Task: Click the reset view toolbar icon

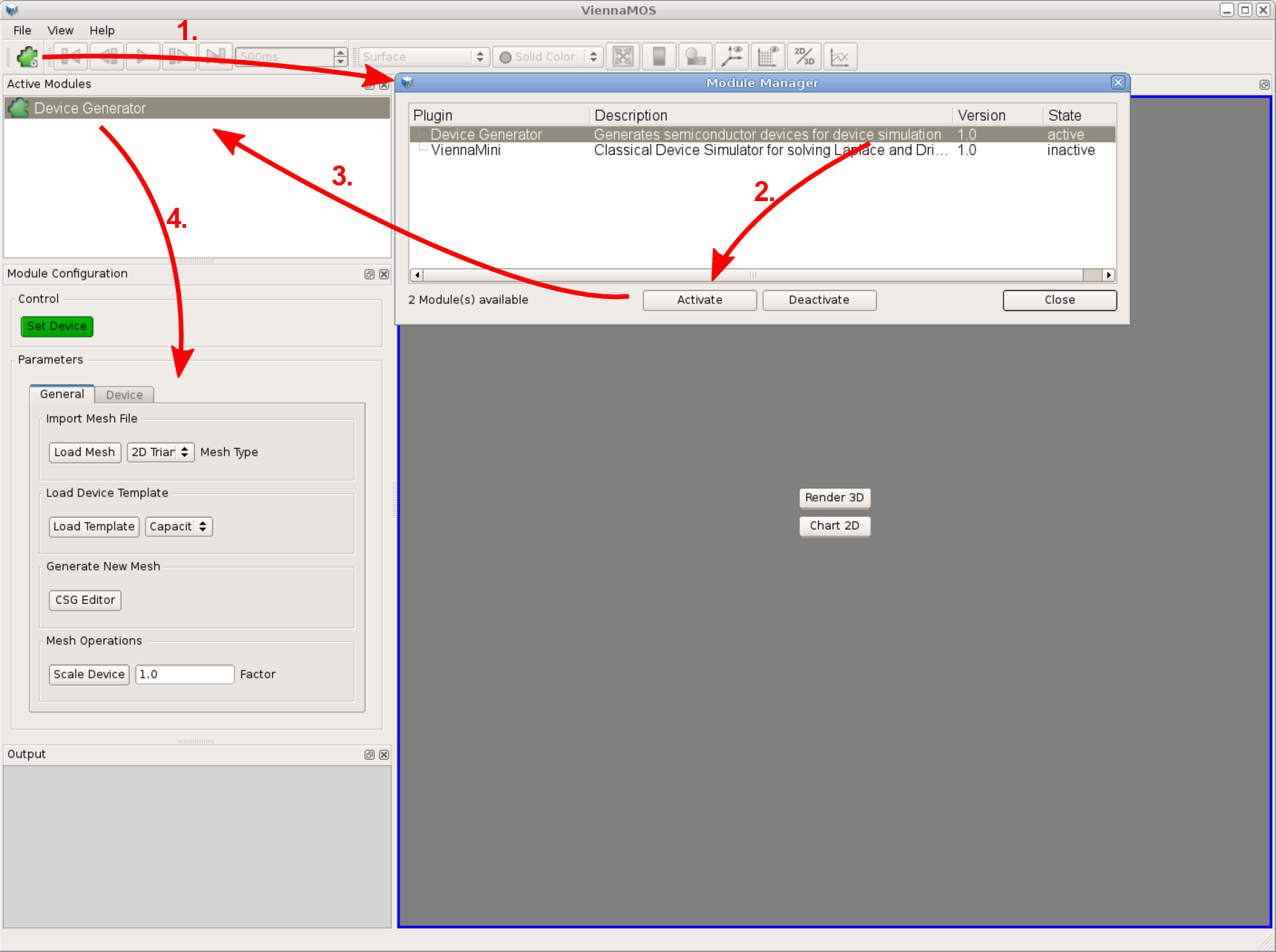Action: [623, 56]
